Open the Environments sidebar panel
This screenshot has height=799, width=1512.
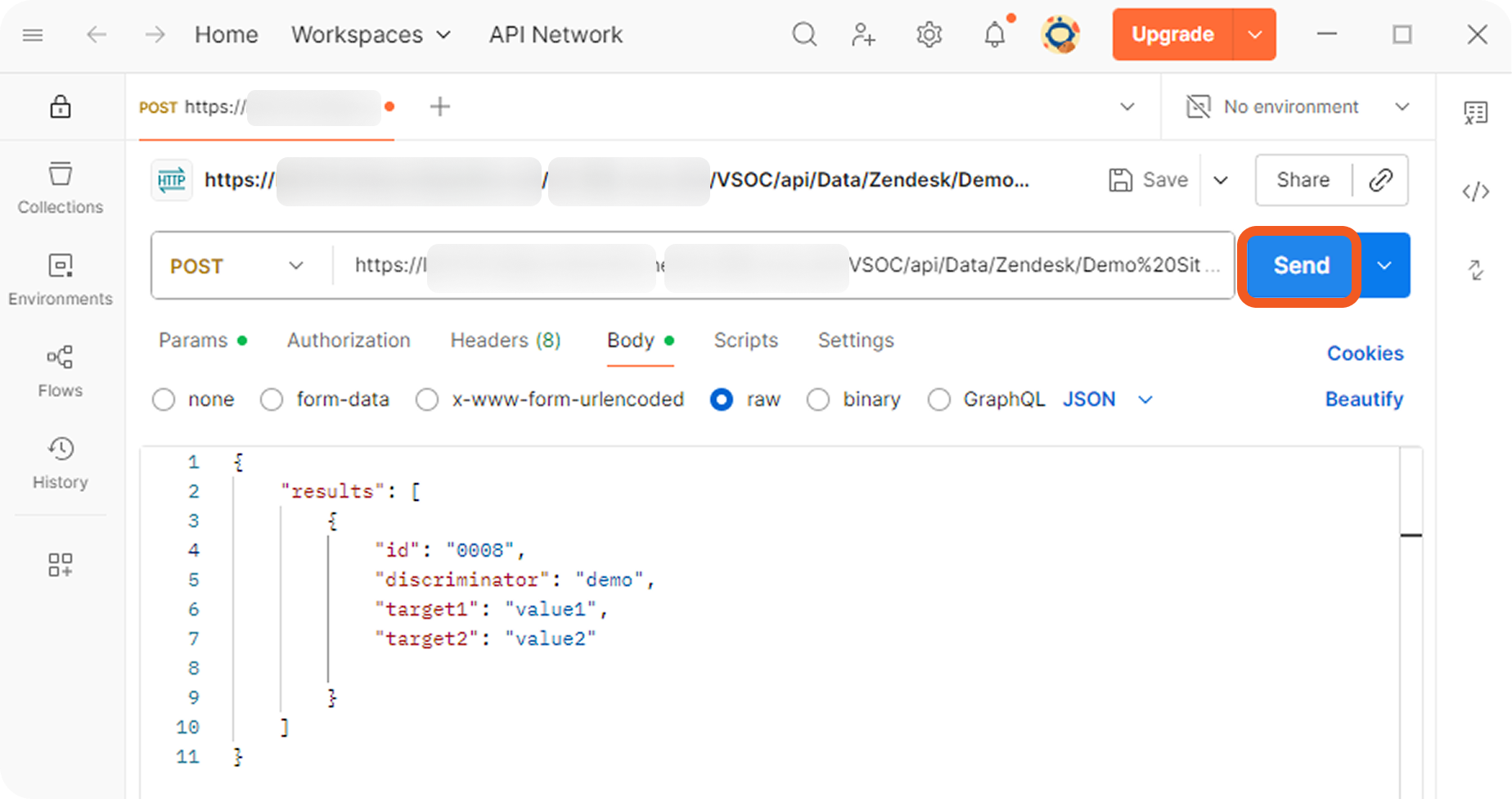coord(61,280)
